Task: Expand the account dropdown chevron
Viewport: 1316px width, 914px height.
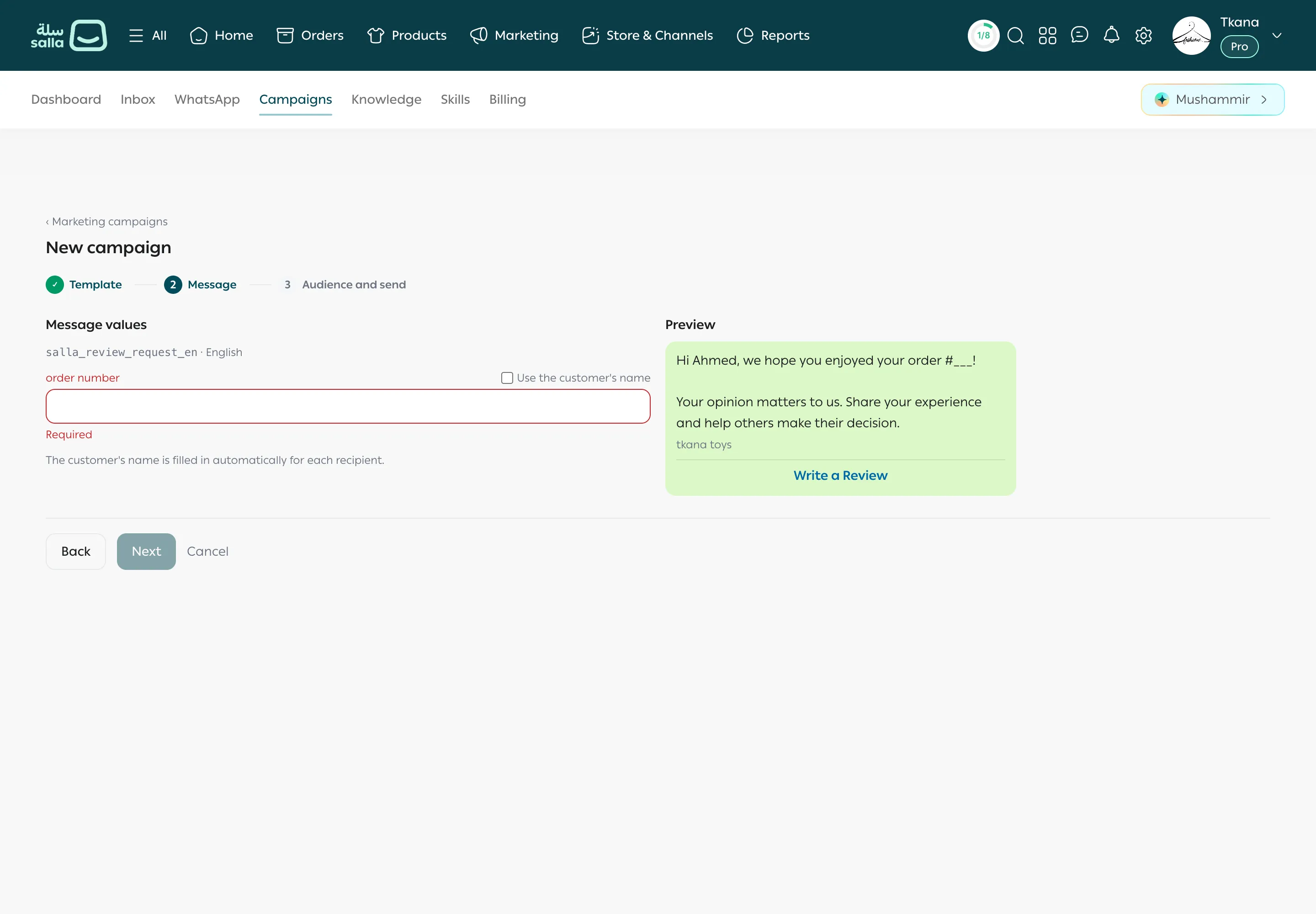Action: 1277,36
